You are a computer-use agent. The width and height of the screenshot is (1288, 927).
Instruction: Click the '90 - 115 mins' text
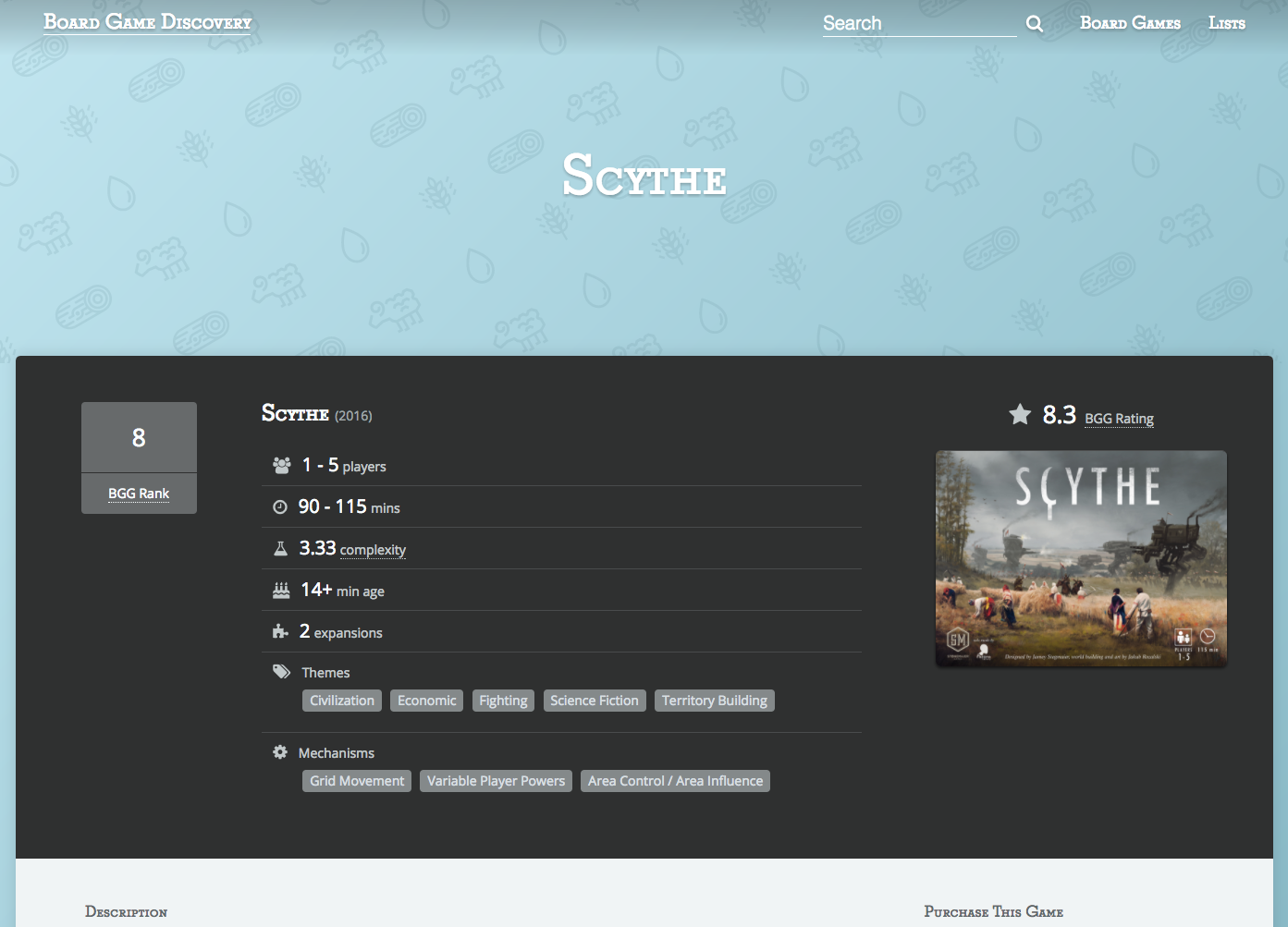(349, 507)
